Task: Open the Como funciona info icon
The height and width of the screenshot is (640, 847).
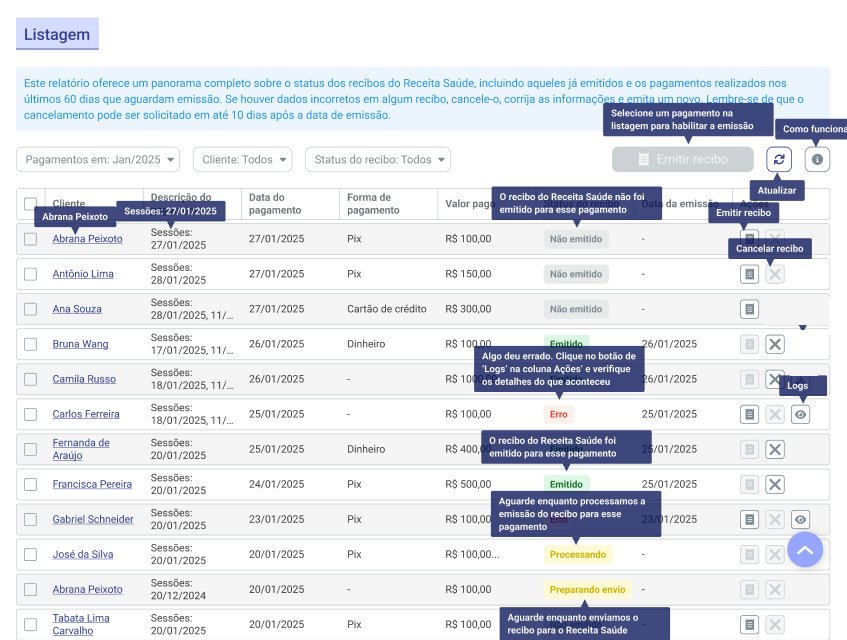Action: [817, 159]
